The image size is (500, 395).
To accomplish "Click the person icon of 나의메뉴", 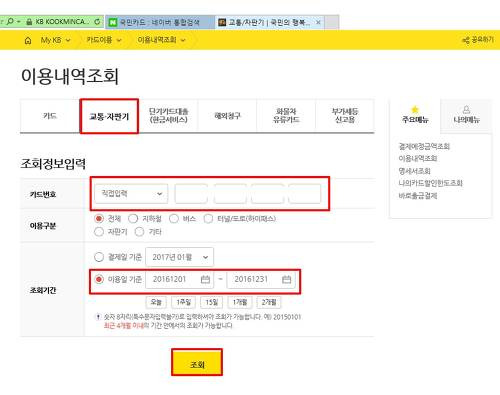I will 466,109.
